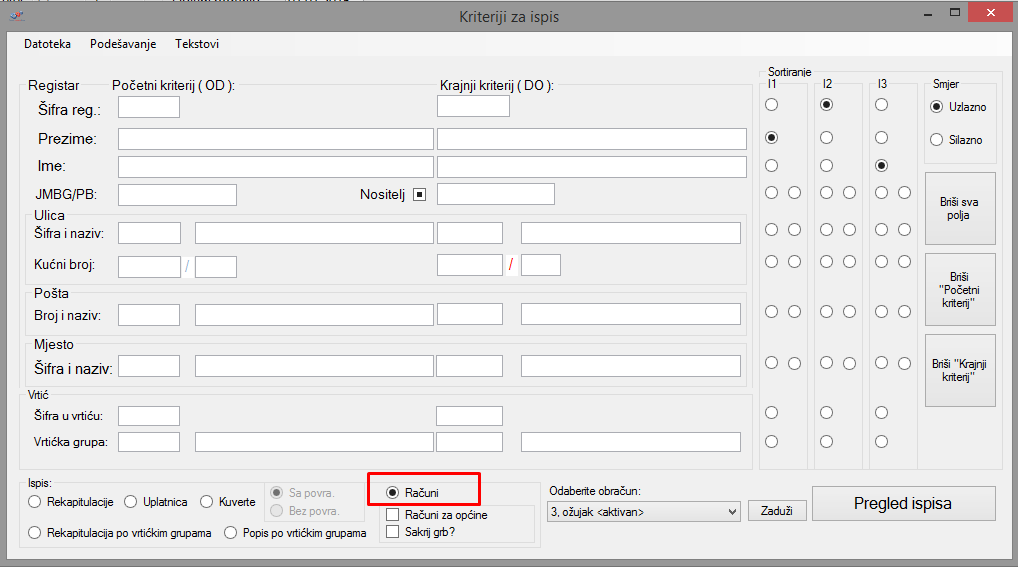Click the app icon in title bar

click(x=17, y=13)
